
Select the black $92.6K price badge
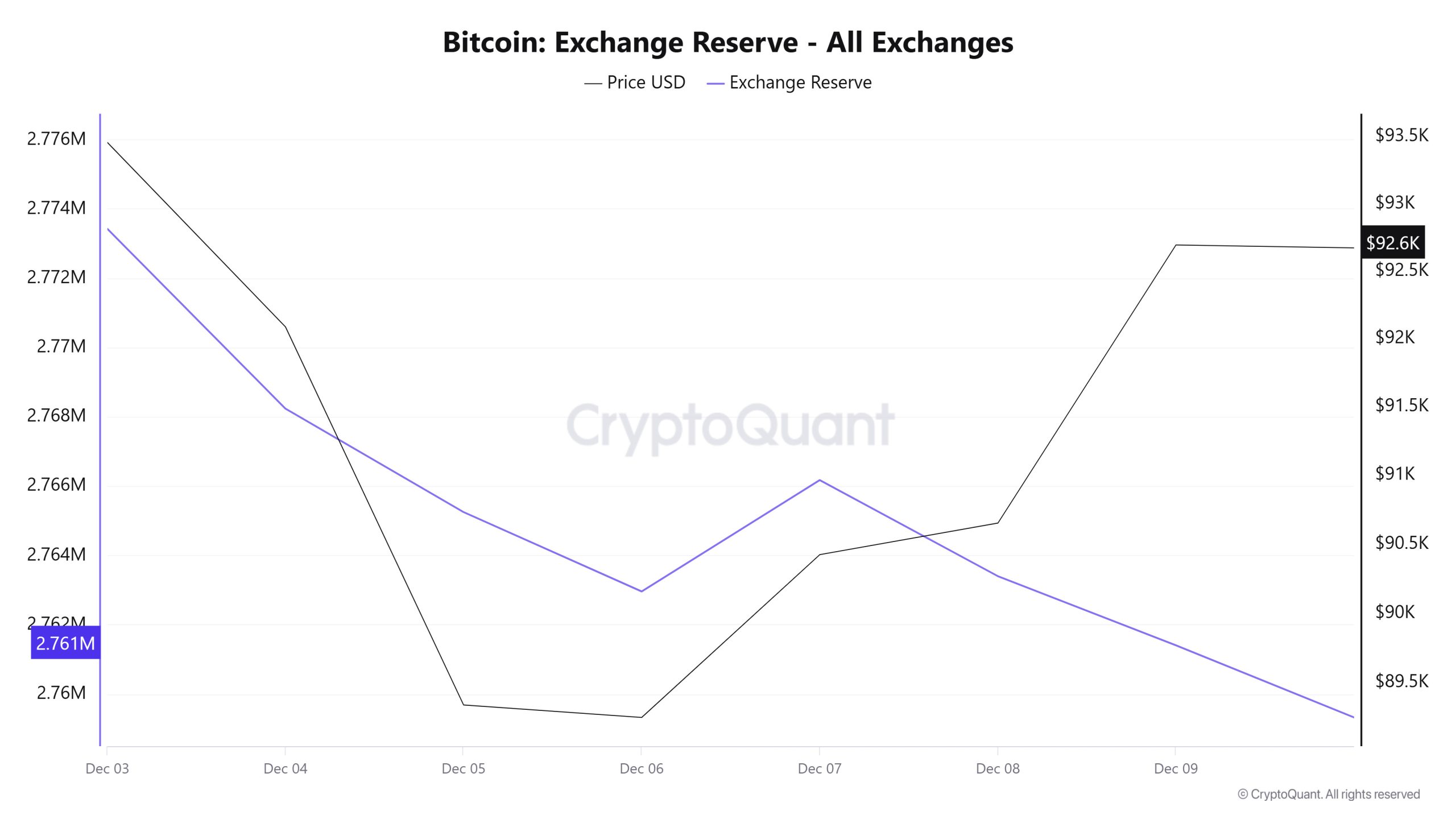coord(1392,243)
